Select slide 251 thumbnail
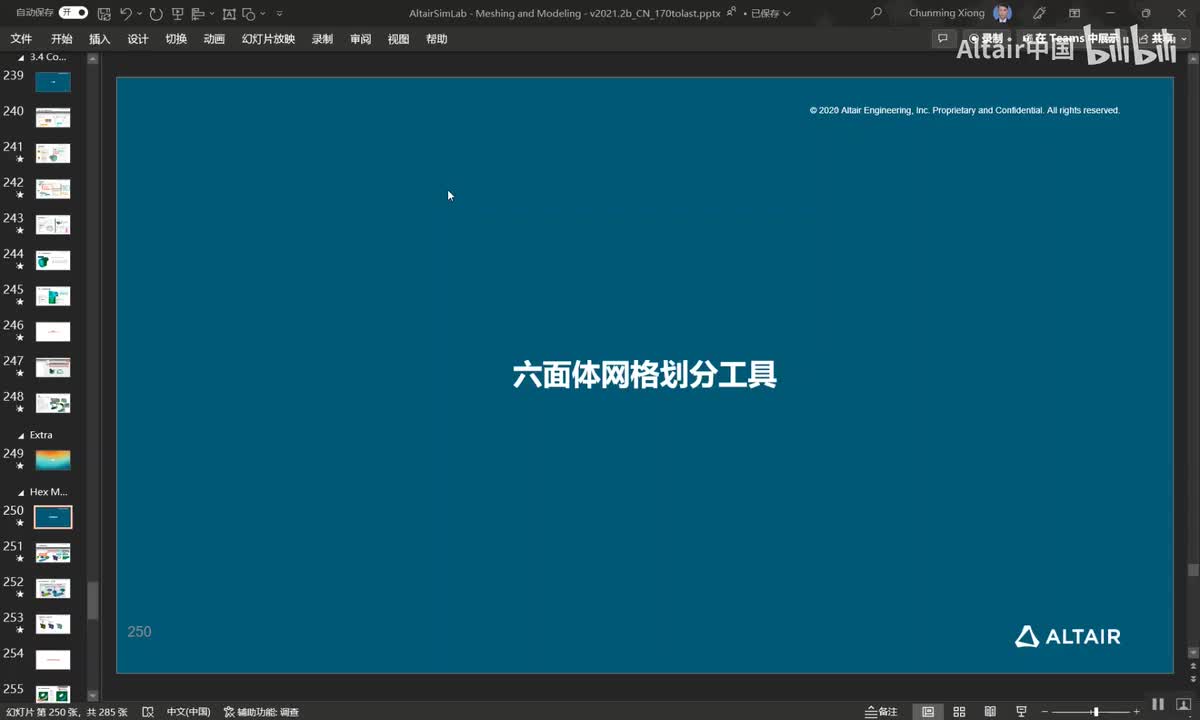Image resolution: width=1200 pixels, height=720 pixels. click(x=53, y=553)
